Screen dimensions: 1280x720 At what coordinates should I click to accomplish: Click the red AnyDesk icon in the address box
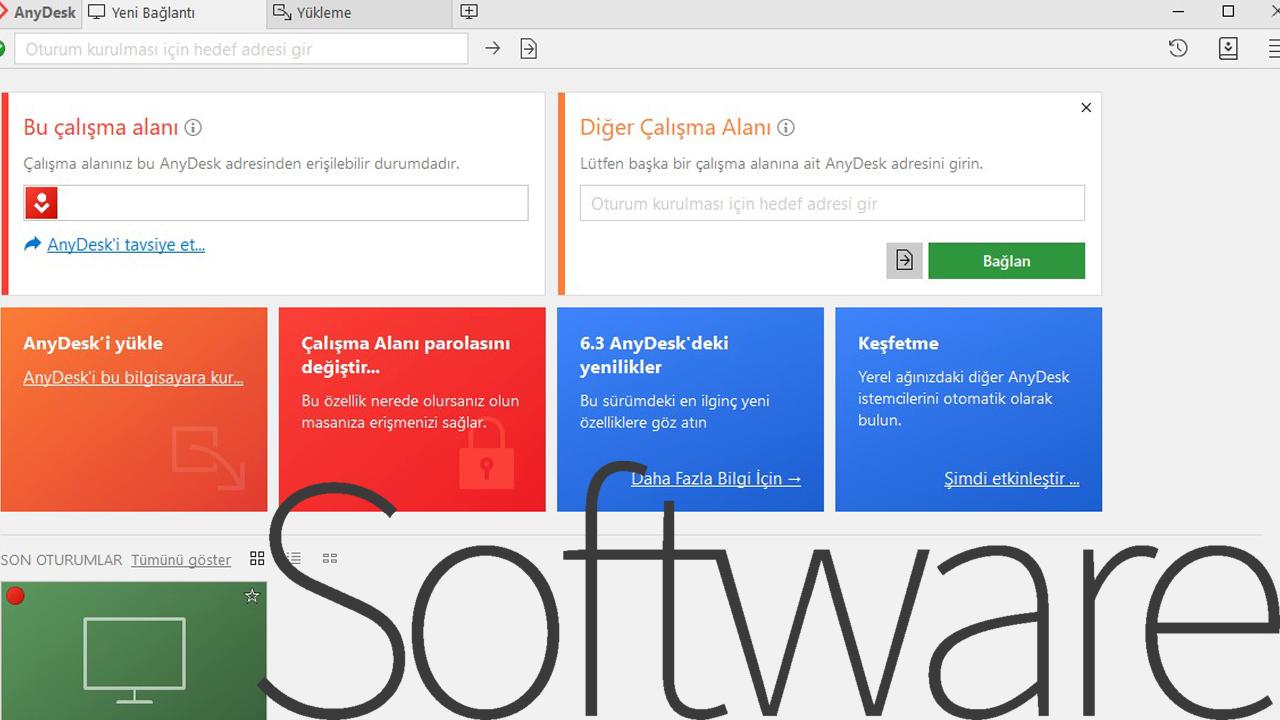point(41,203)
